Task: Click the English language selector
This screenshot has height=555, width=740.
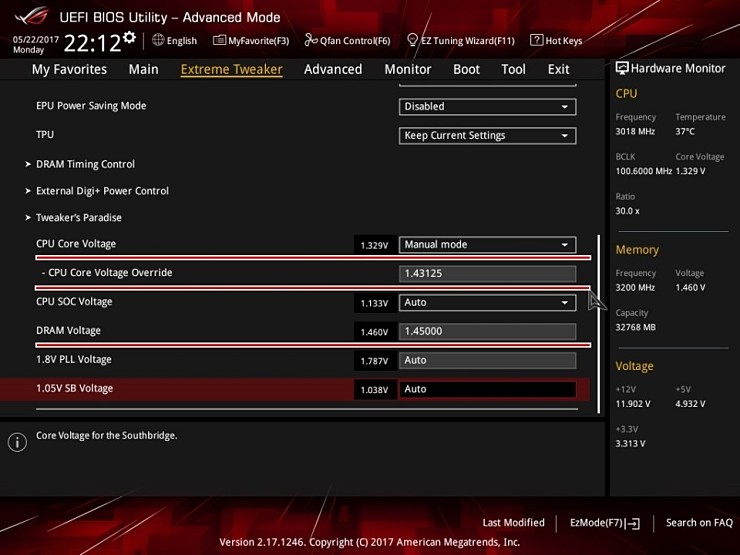Action: [x=181, y=41]
